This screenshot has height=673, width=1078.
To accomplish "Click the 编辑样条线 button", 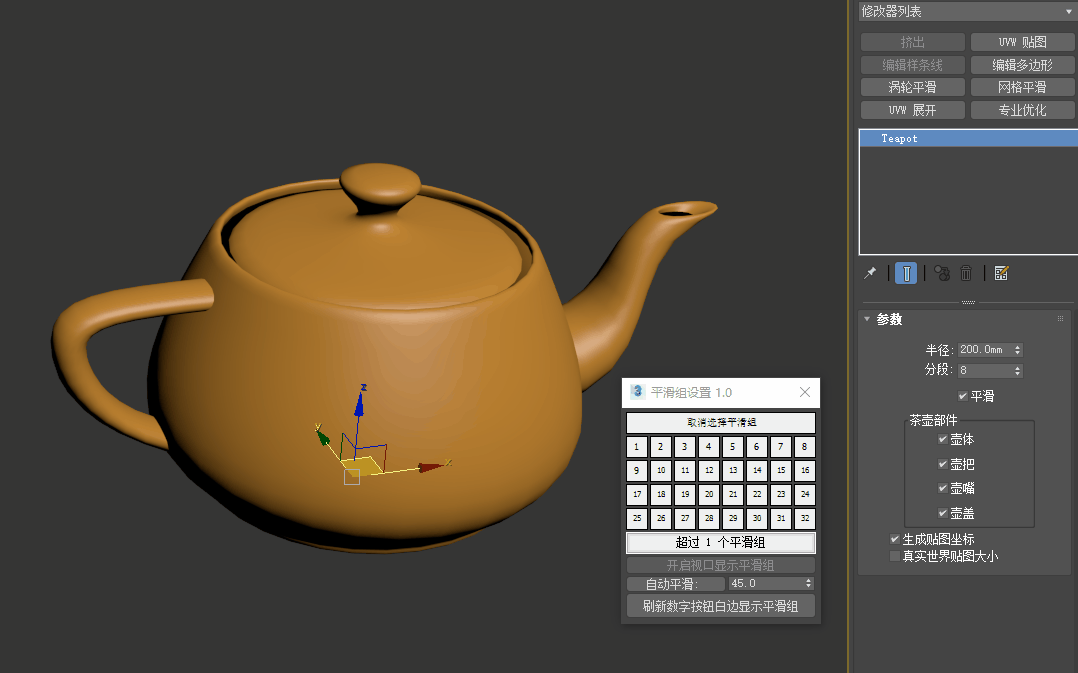I will 912,65.
